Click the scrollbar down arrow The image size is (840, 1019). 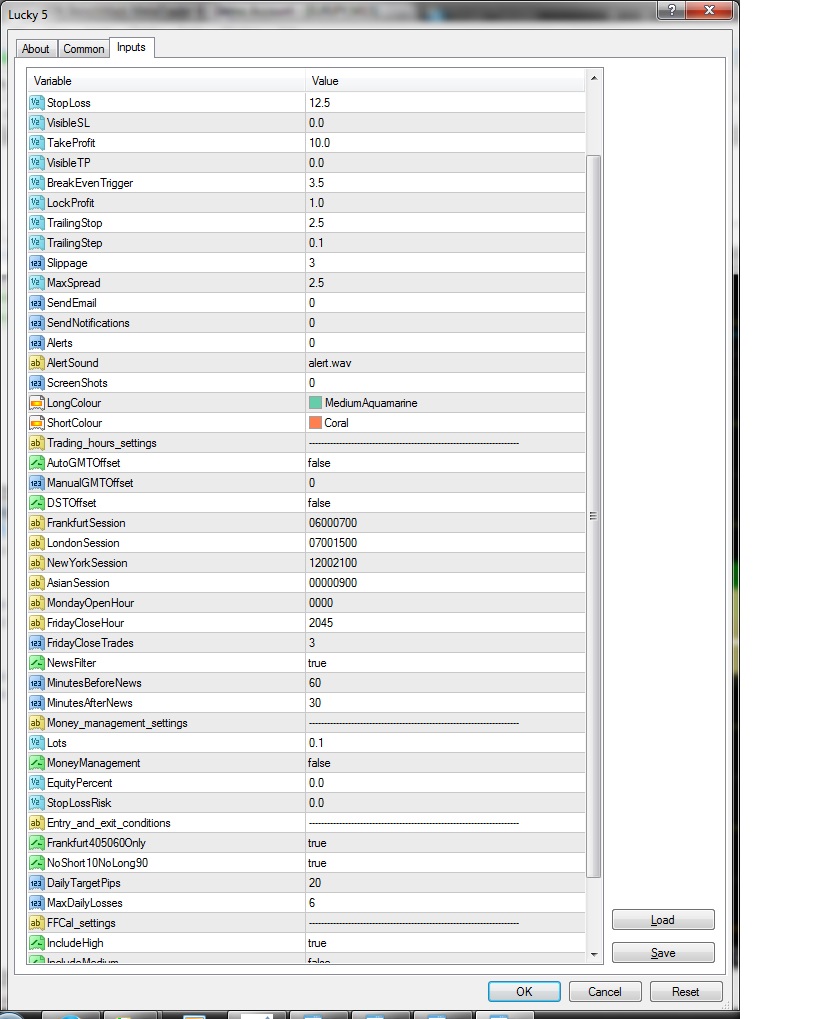(x=593, y=954)
